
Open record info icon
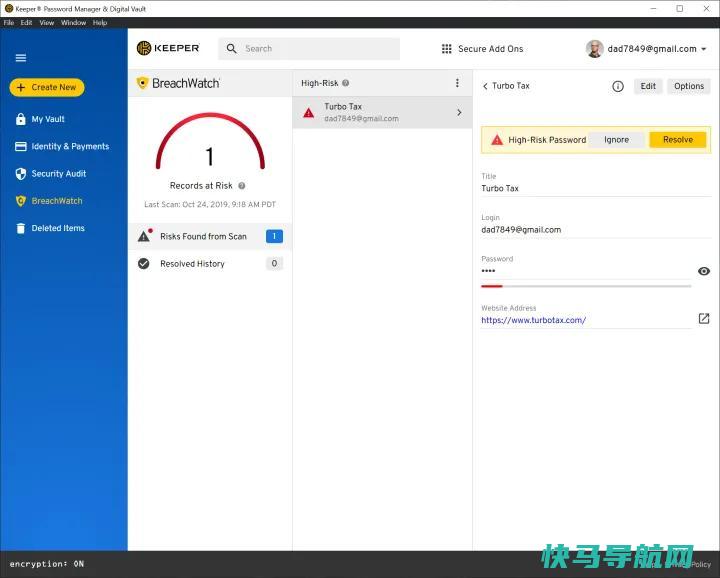[x=618, y=86]
